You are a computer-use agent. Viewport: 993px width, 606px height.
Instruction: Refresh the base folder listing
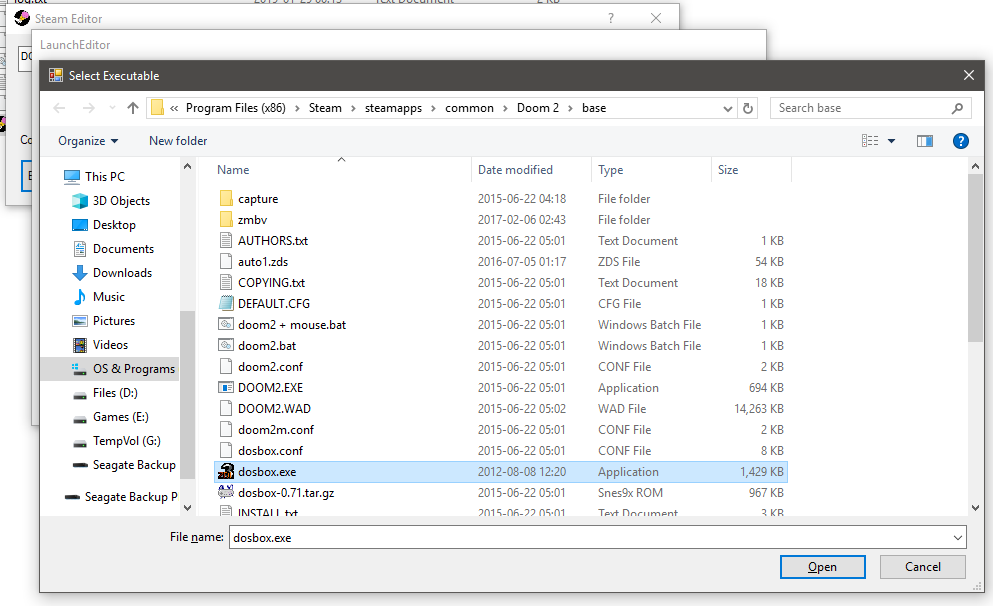[748, 108]
